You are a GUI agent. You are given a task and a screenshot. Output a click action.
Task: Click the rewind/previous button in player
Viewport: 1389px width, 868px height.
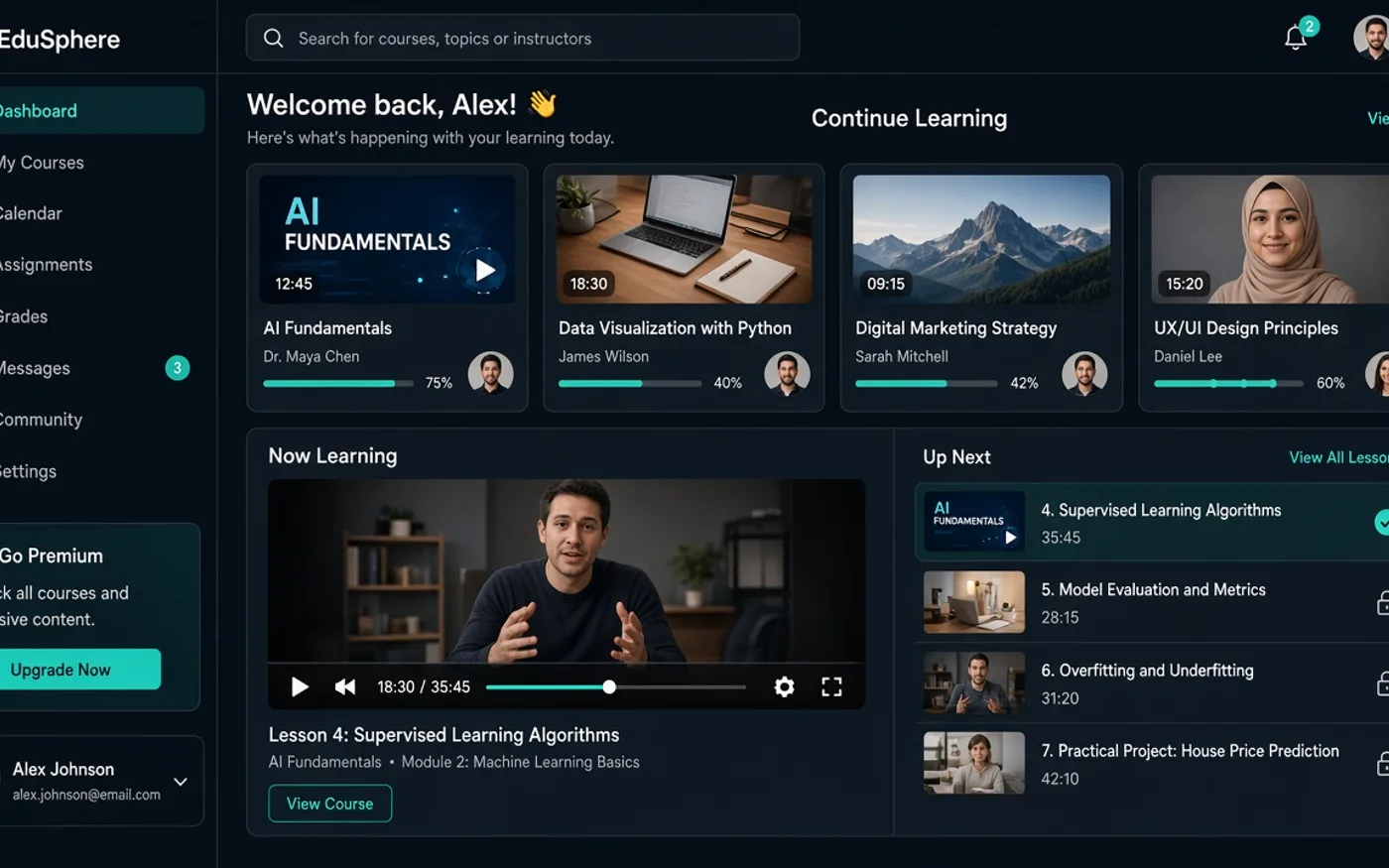[345, 686]
